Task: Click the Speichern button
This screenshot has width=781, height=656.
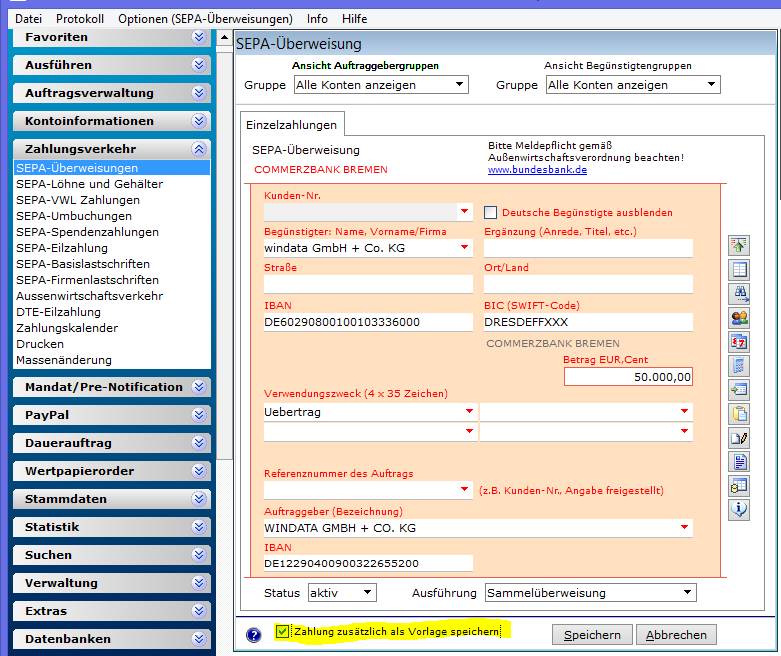Action: pyautogui.click(x=592, y=635)
